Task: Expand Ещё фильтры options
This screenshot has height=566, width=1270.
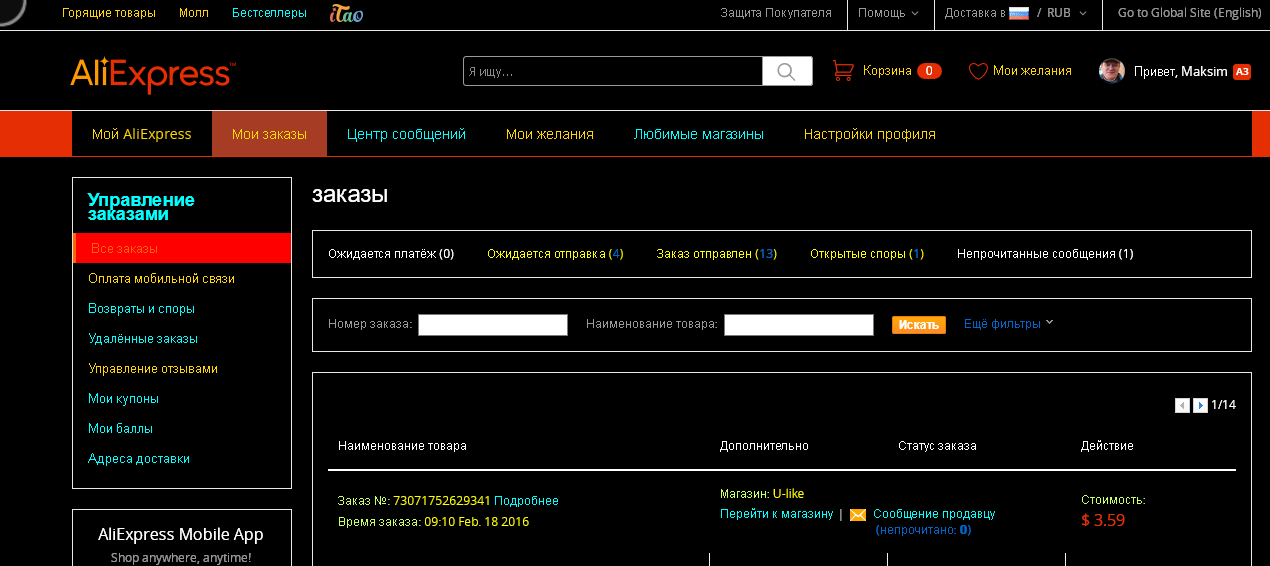Action: [1009, 324]
